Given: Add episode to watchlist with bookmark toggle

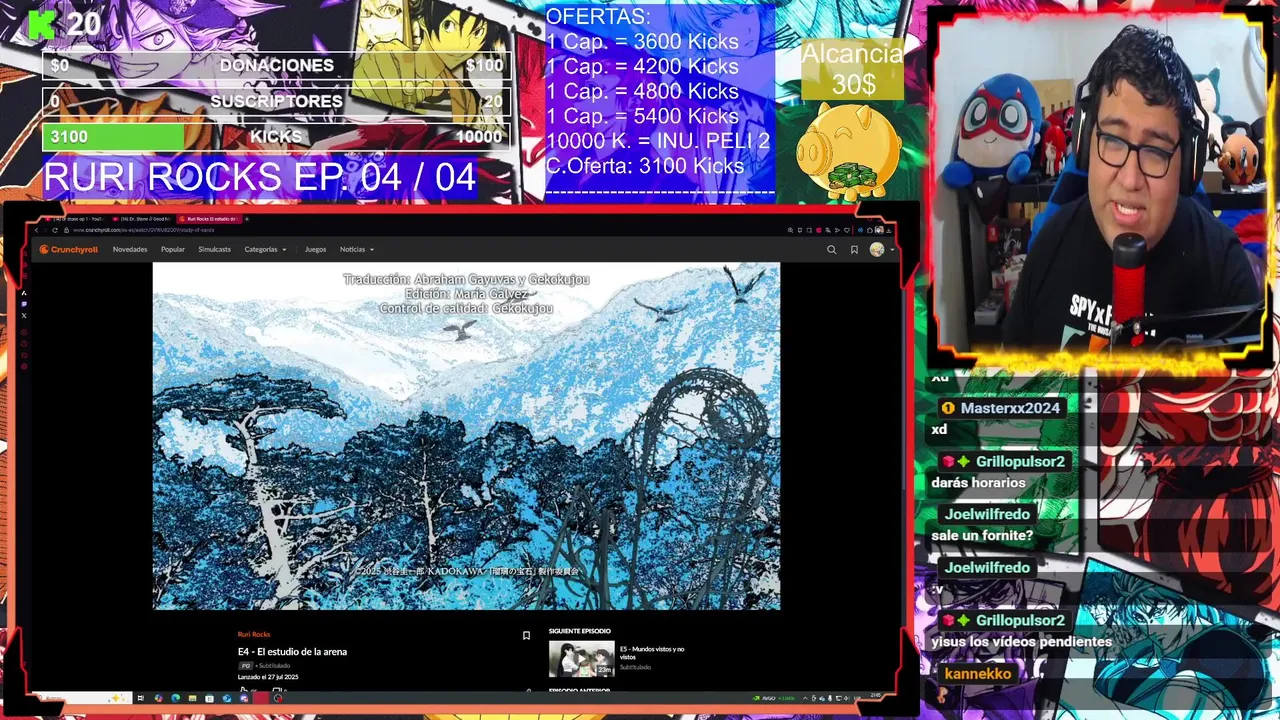Looking at the screenshot, I should [526, 635].
